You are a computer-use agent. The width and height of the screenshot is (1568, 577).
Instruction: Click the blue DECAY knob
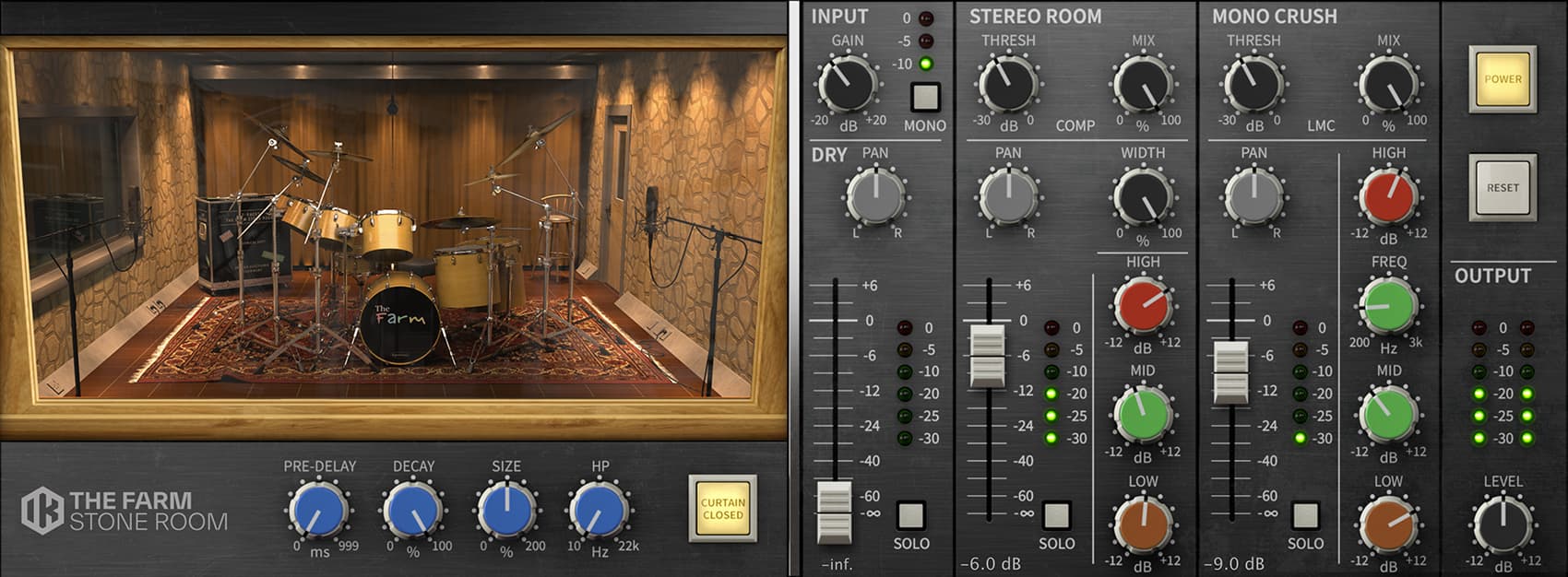point(412,511)
